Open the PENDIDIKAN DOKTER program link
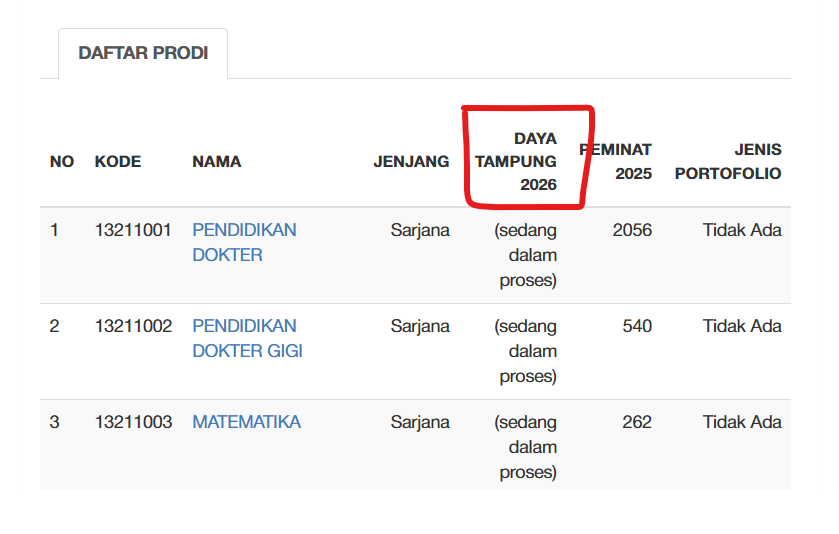839x534 pixels. 245,242
